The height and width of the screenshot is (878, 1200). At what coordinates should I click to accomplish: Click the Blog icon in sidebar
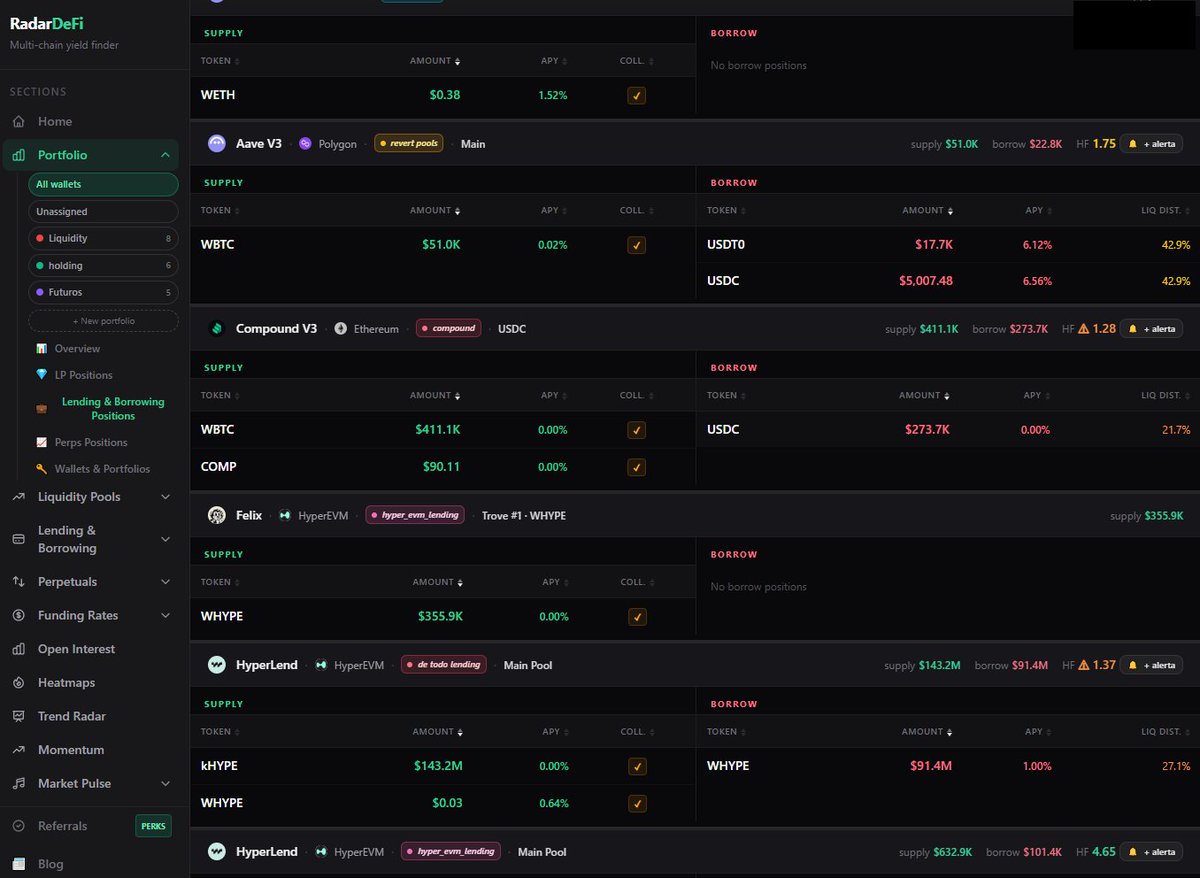pos(18,864)
